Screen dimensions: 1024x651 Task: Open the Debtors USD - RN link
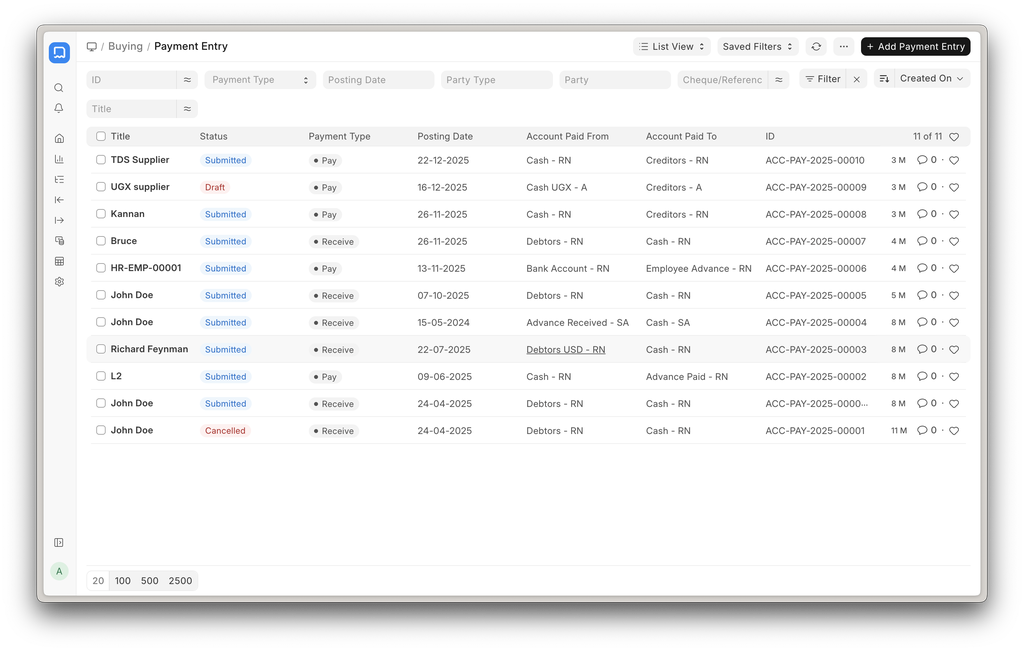pyautogui.click(x=565, y=350)
